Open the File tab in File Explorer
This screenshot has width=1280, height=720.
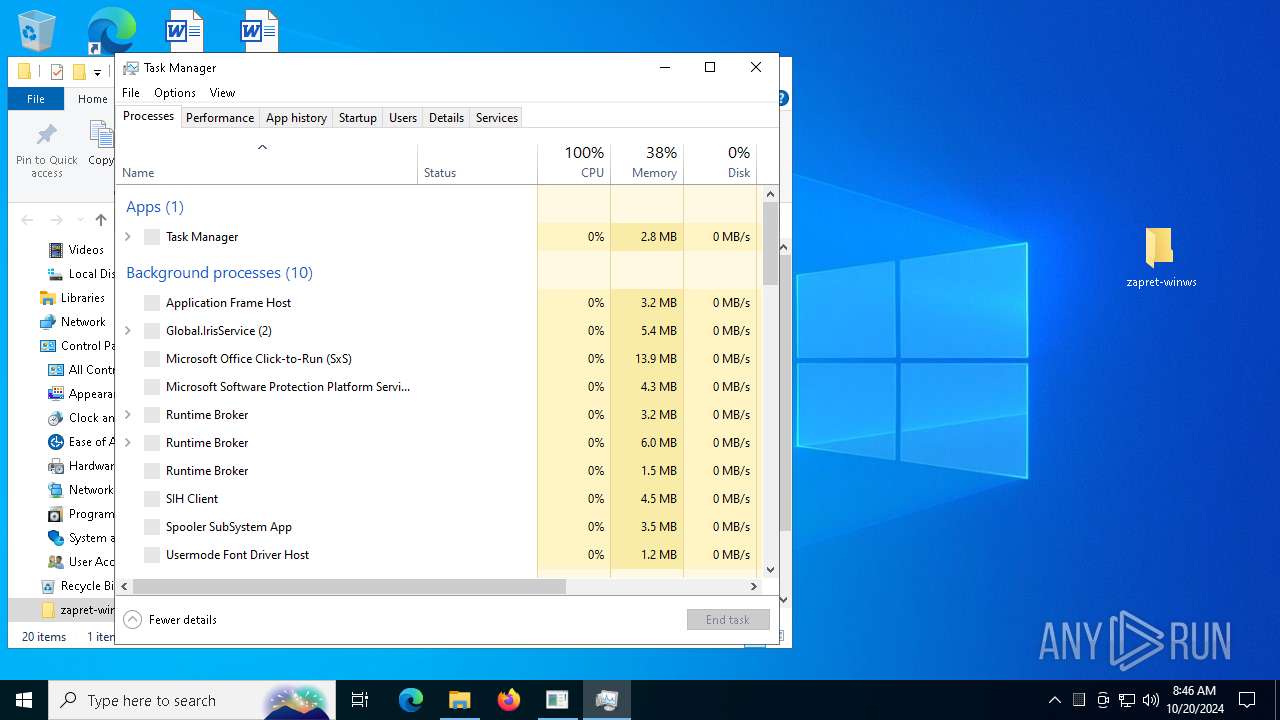pyautogui.click(x=36, y=99)
